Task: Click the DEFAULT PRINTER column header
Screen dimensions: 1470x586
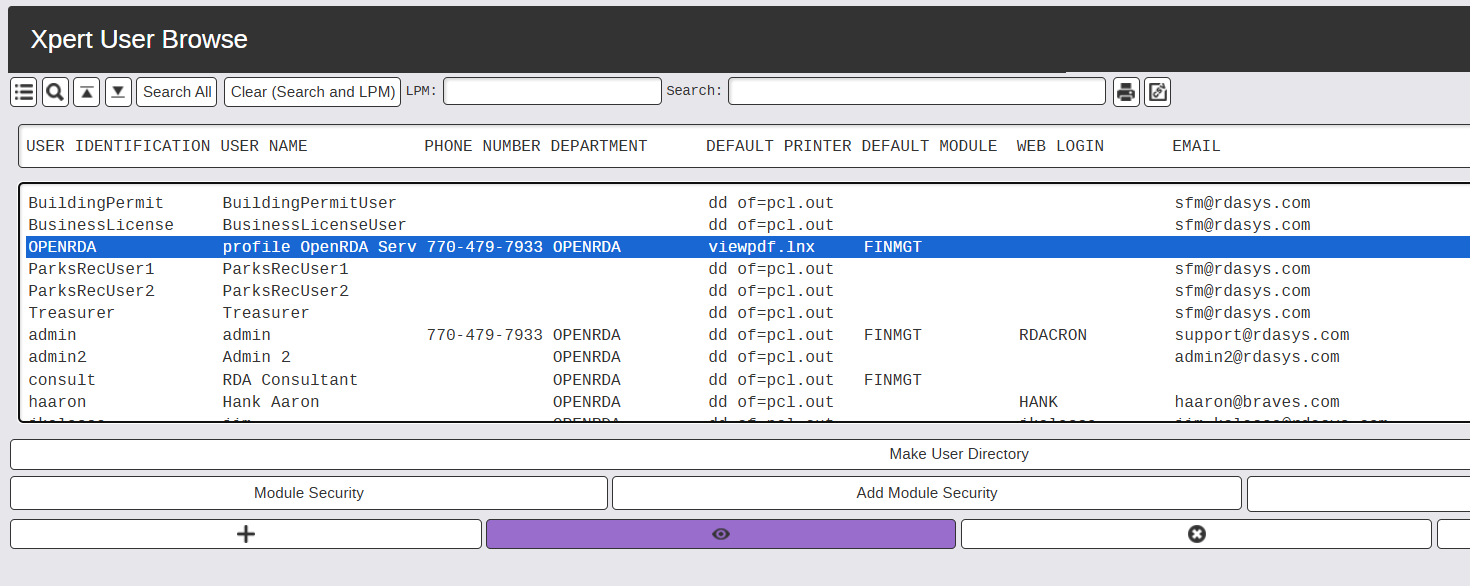Action: tap(779, 146)
